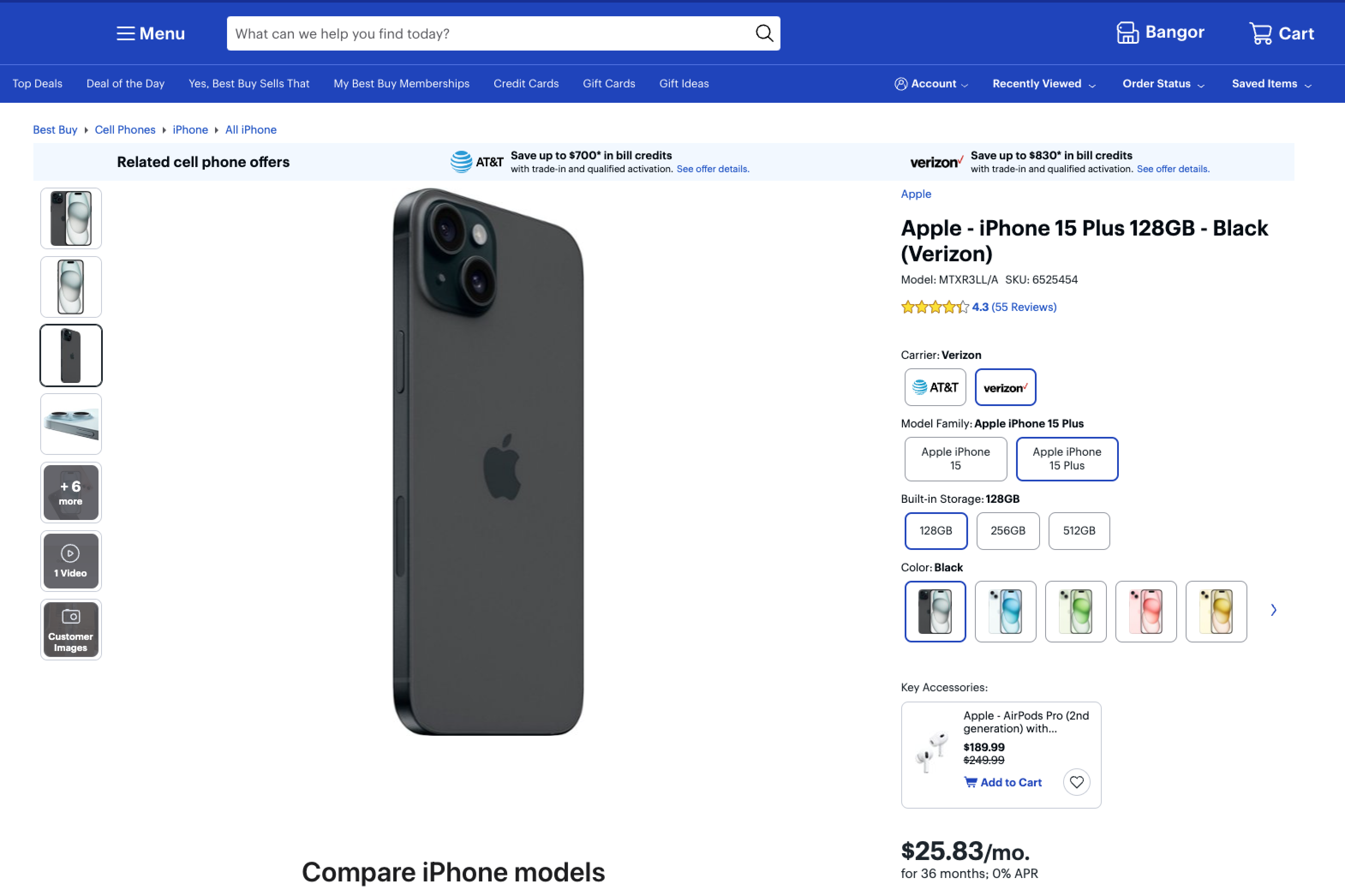Go to Top Deals
The image size is (1345, 896).
[37, 84]
